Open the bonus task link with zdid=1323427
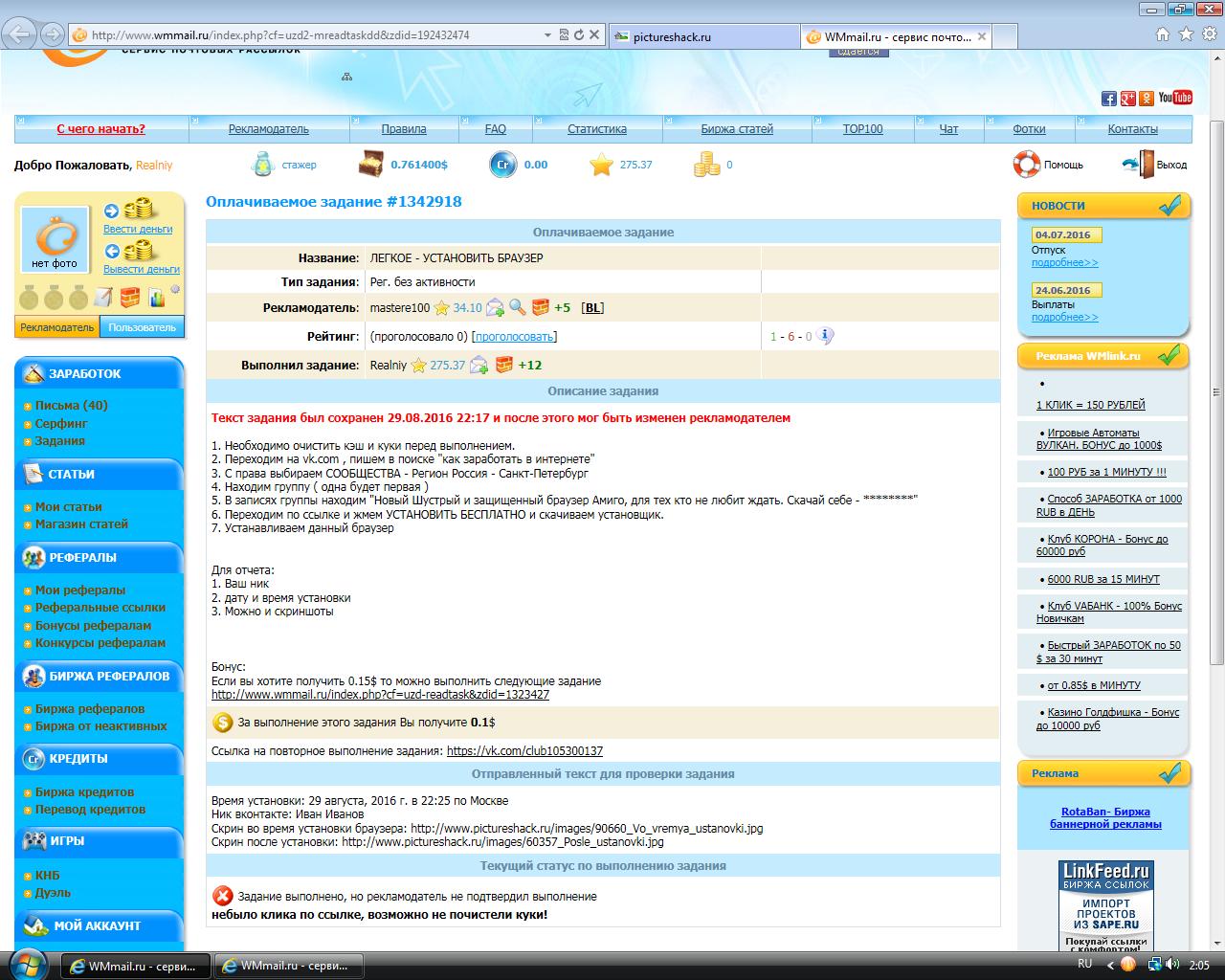This screenshot has height=980, width=1225. point(380,695)
